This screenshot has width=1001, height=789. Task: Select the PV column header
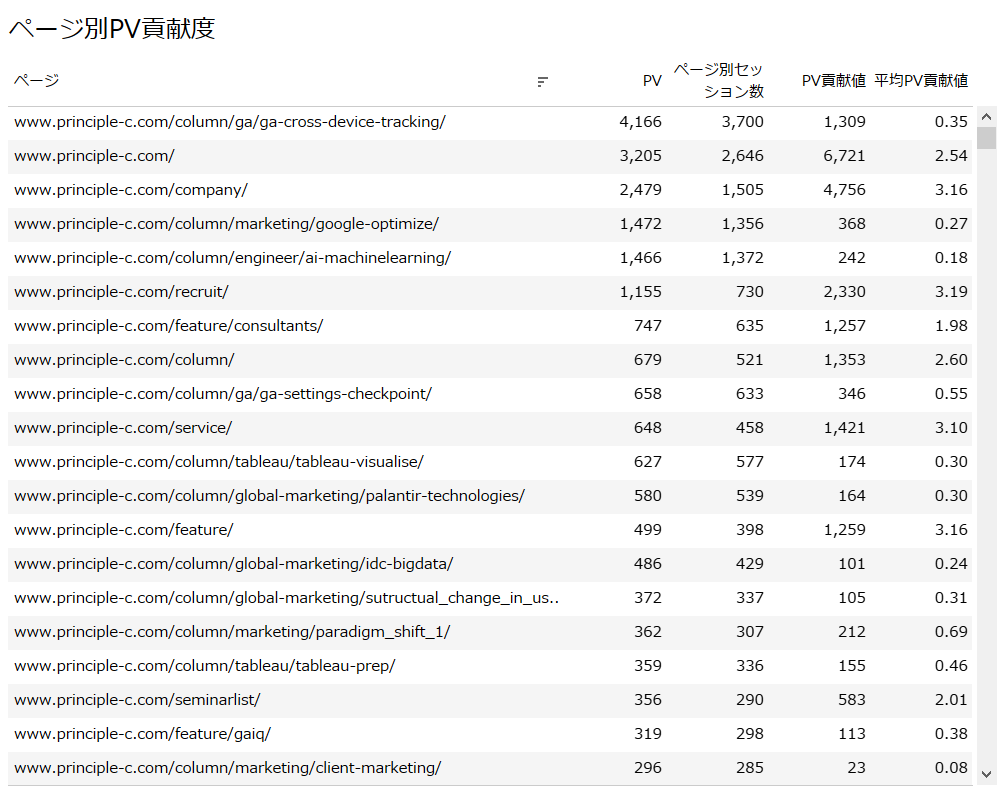click(651, 81)
